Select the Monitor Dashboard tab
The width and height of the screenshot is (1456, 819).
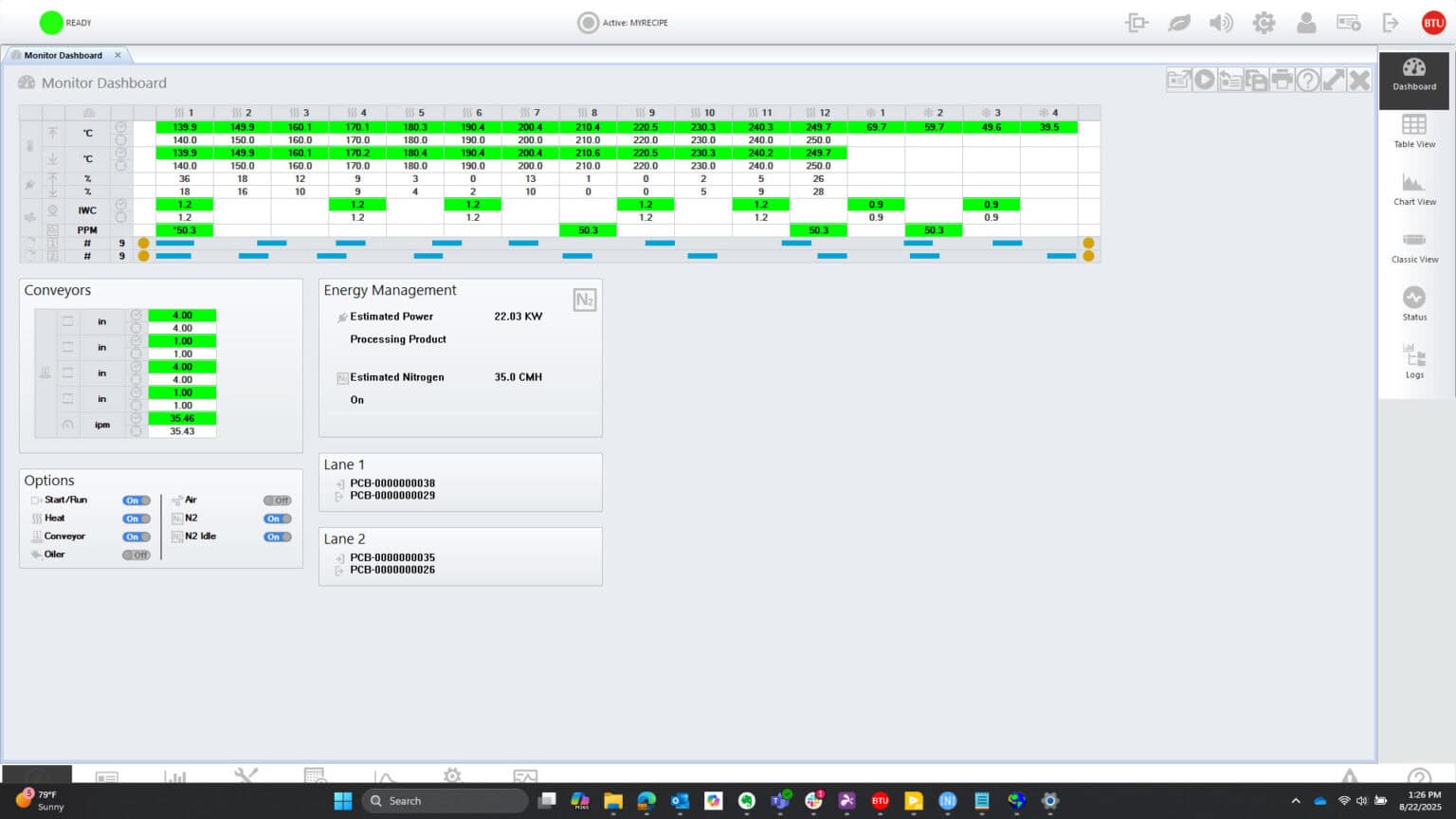click(63, 55)
